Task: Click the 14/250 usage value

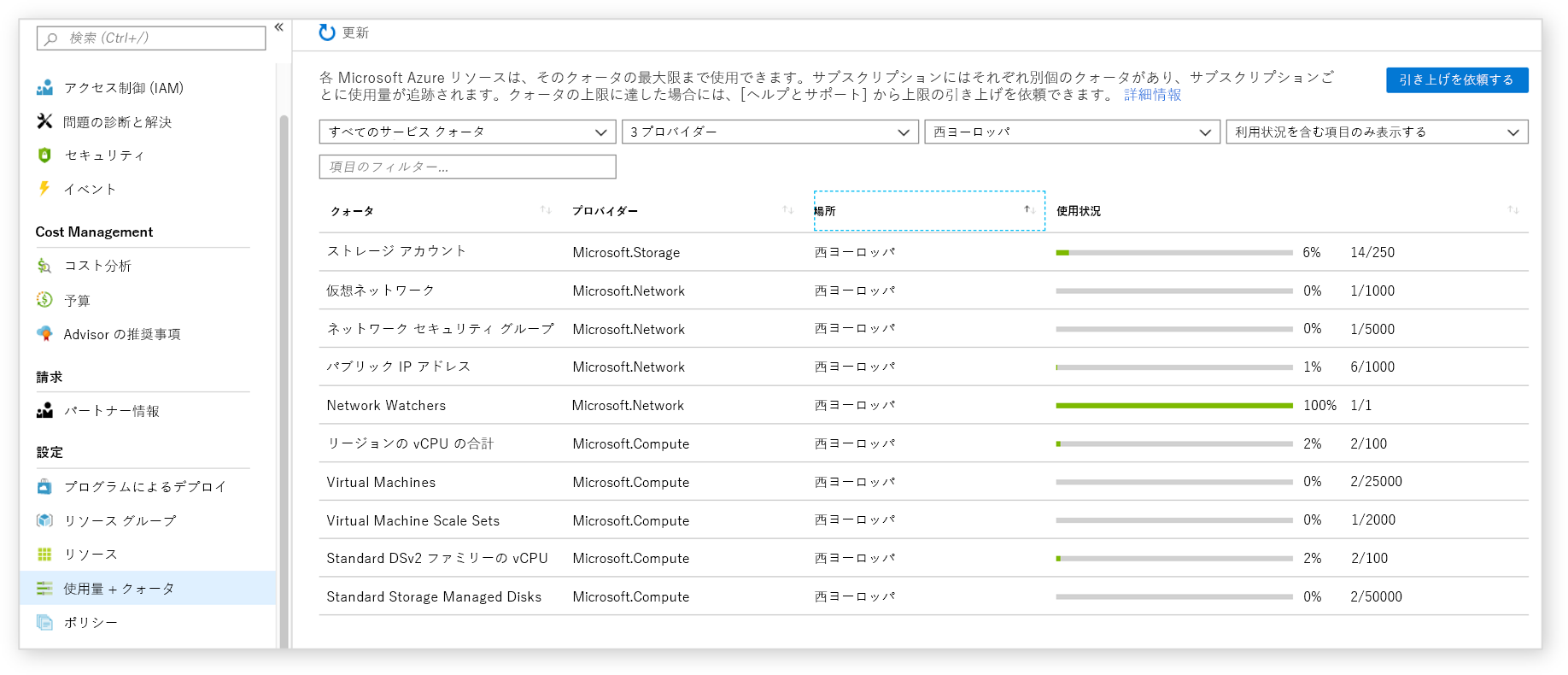Action: point(1372,252)
